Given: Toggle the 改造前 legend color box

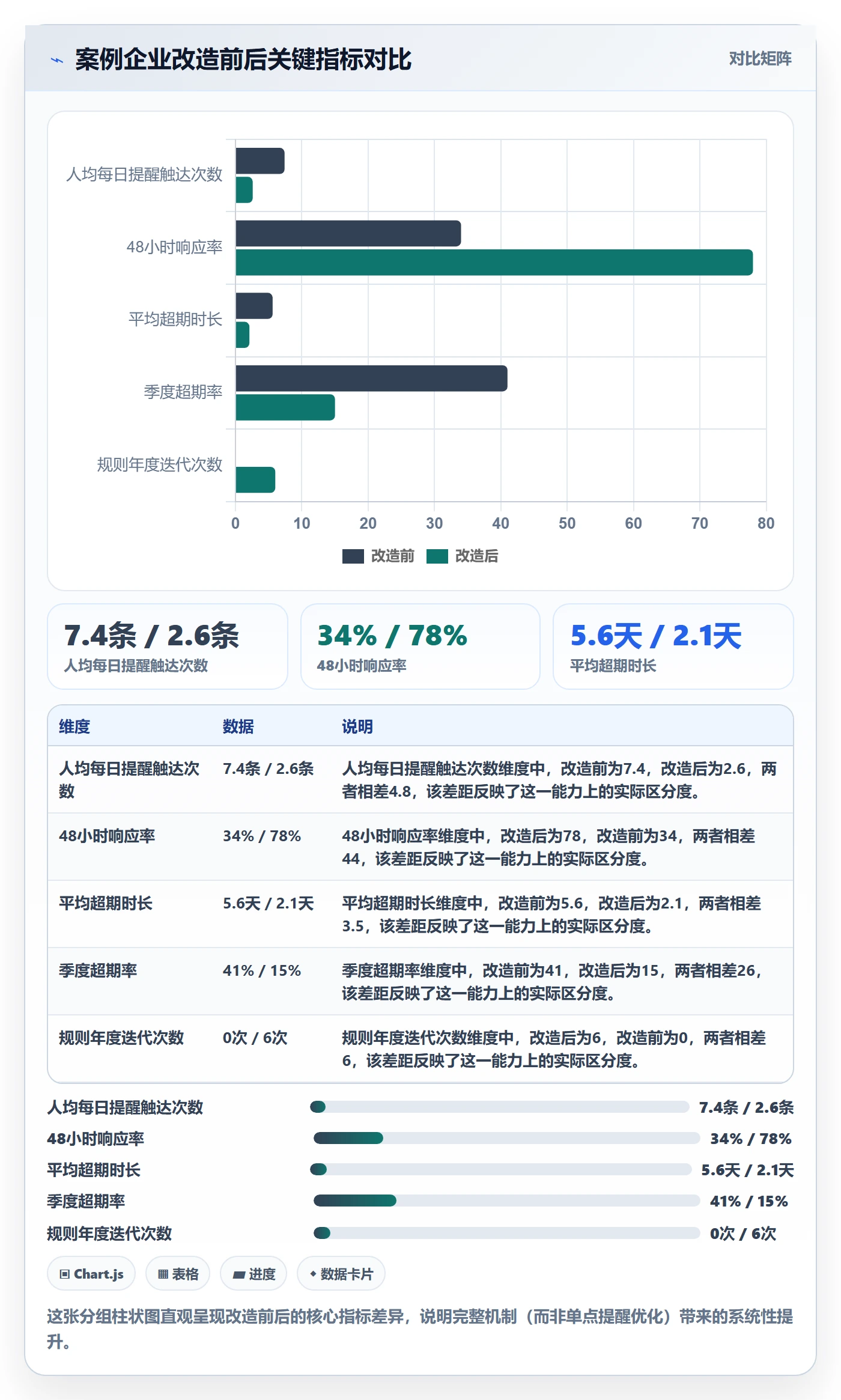Looking at the screenshot, I should coord(353,556).
